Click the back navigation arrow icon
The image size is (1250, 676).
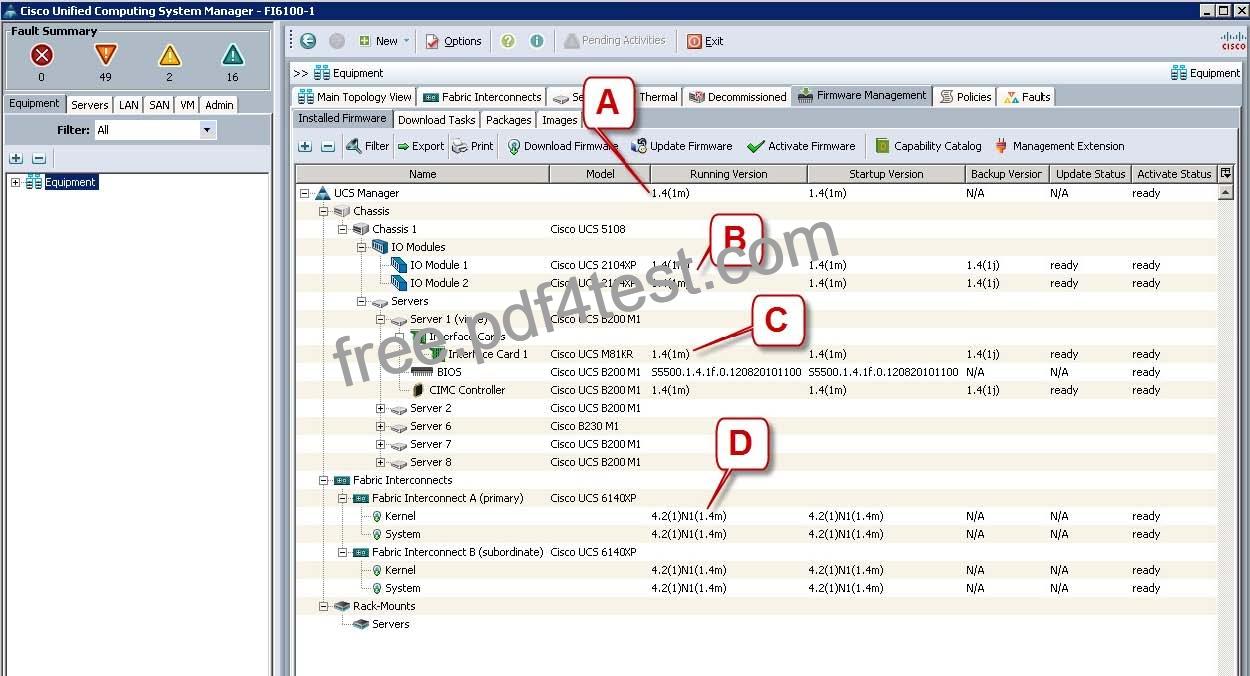(x=308, y=41)
